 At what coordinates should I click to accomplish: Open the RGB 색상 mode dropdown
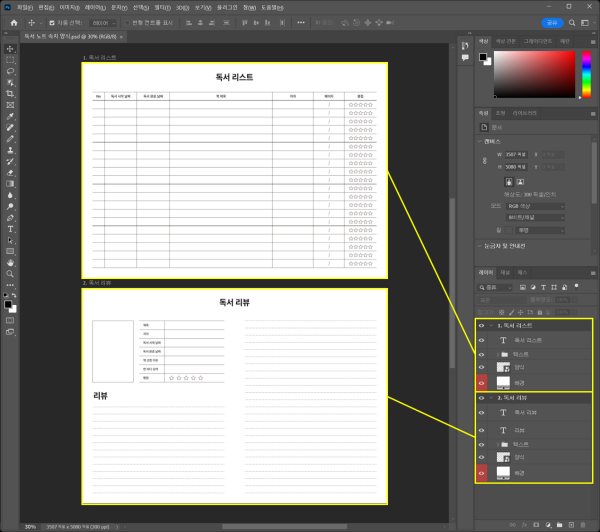click(535, 205)
